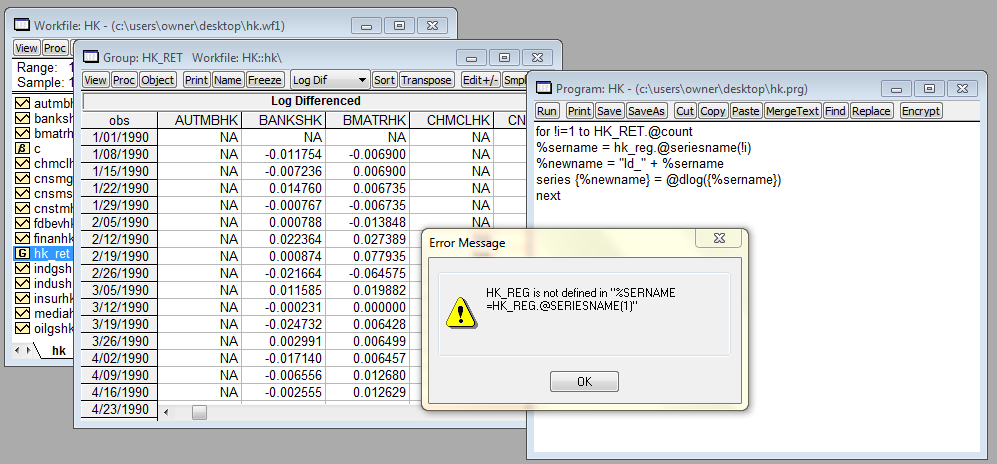Image resolution: width=997 pixels, height=464 pixels.
Task: Click the BMATRHK column header
Action: click(368, 120)
